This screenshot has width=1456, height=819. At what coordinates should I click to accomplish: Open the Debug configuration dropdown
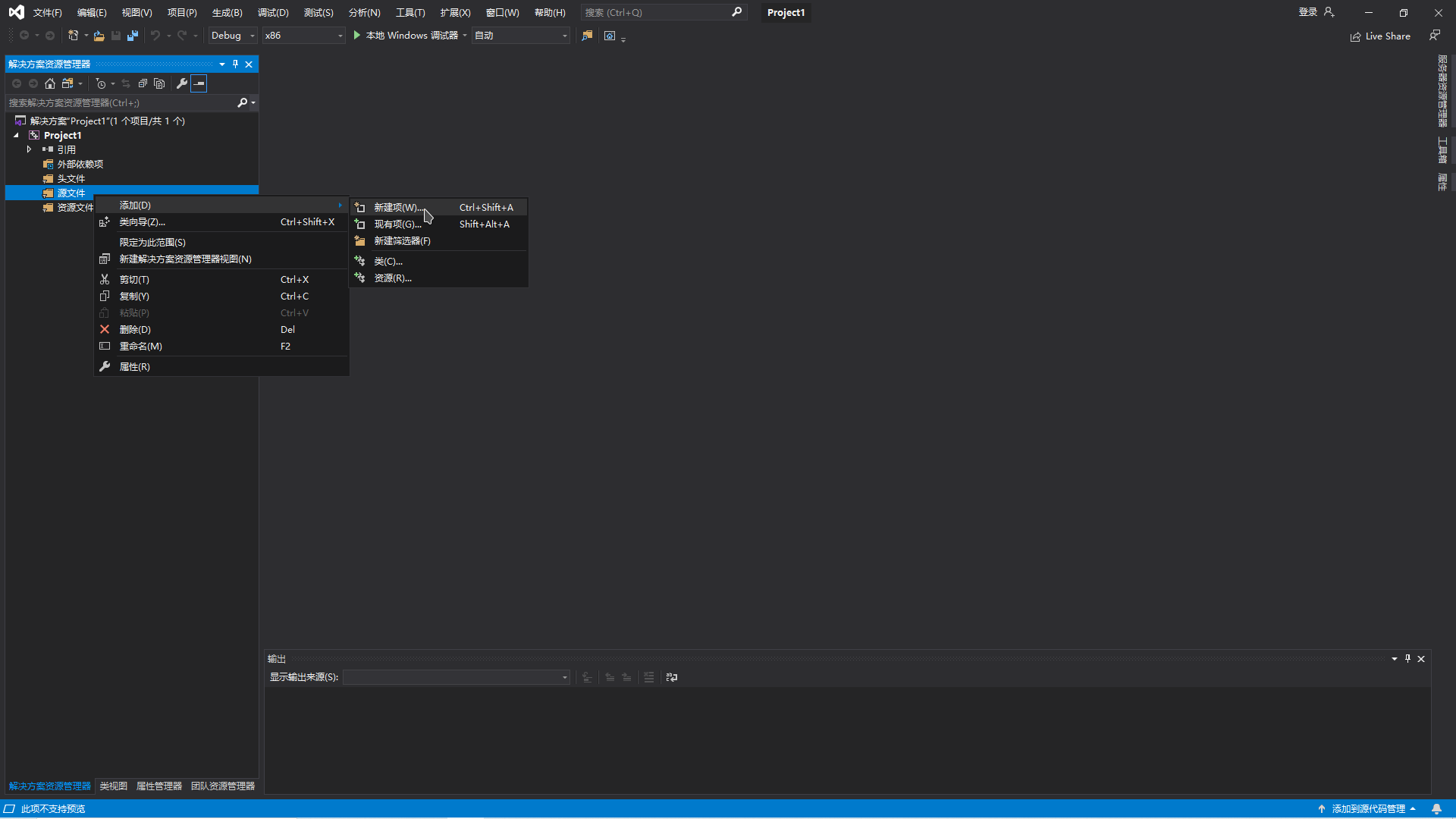[232, 36]
